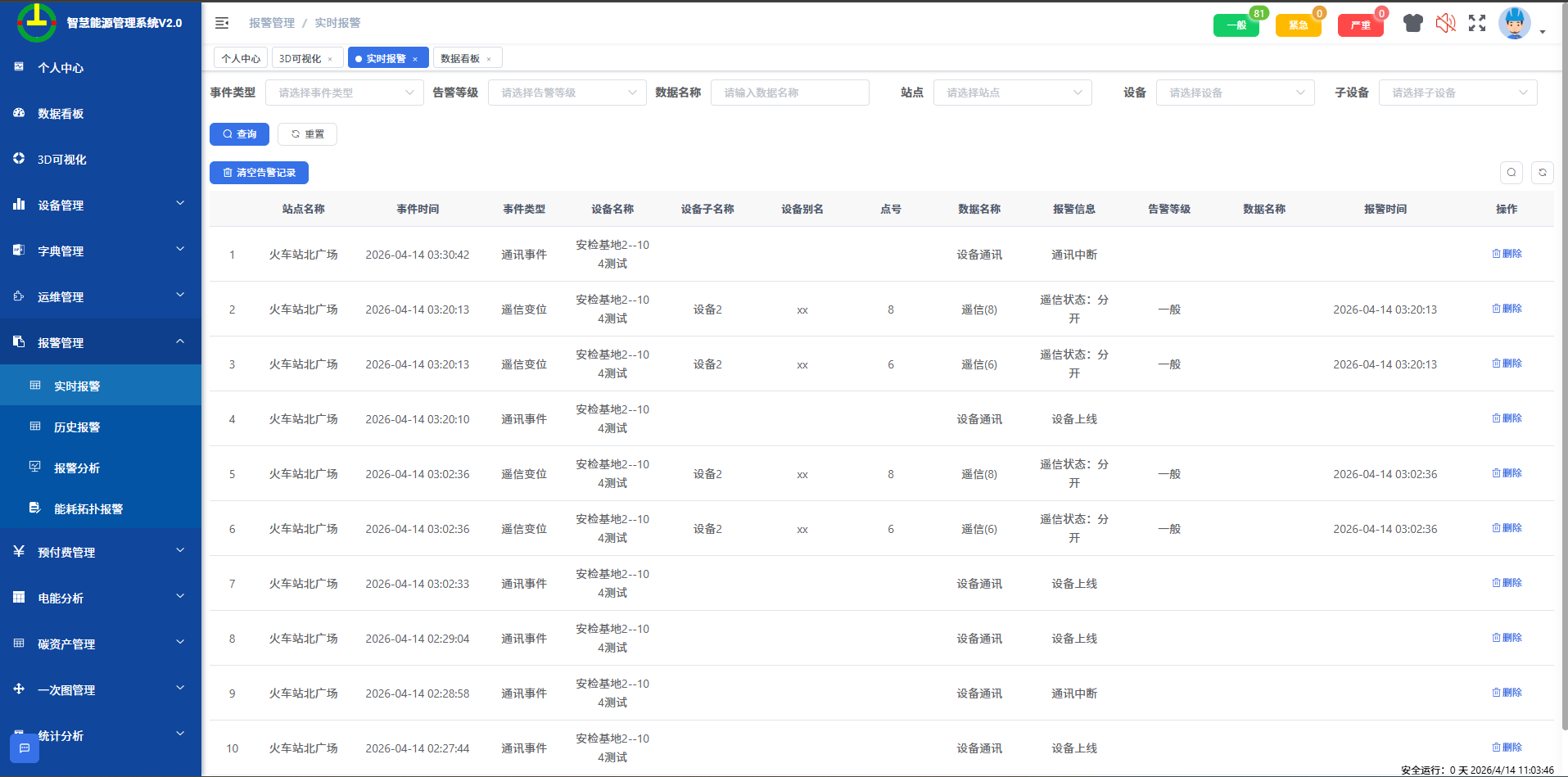Image resolution: width=1568 pixels, height=777 pixels.
Task: Switch to the 数据看板 tab
Action: [x=461, y=58]
